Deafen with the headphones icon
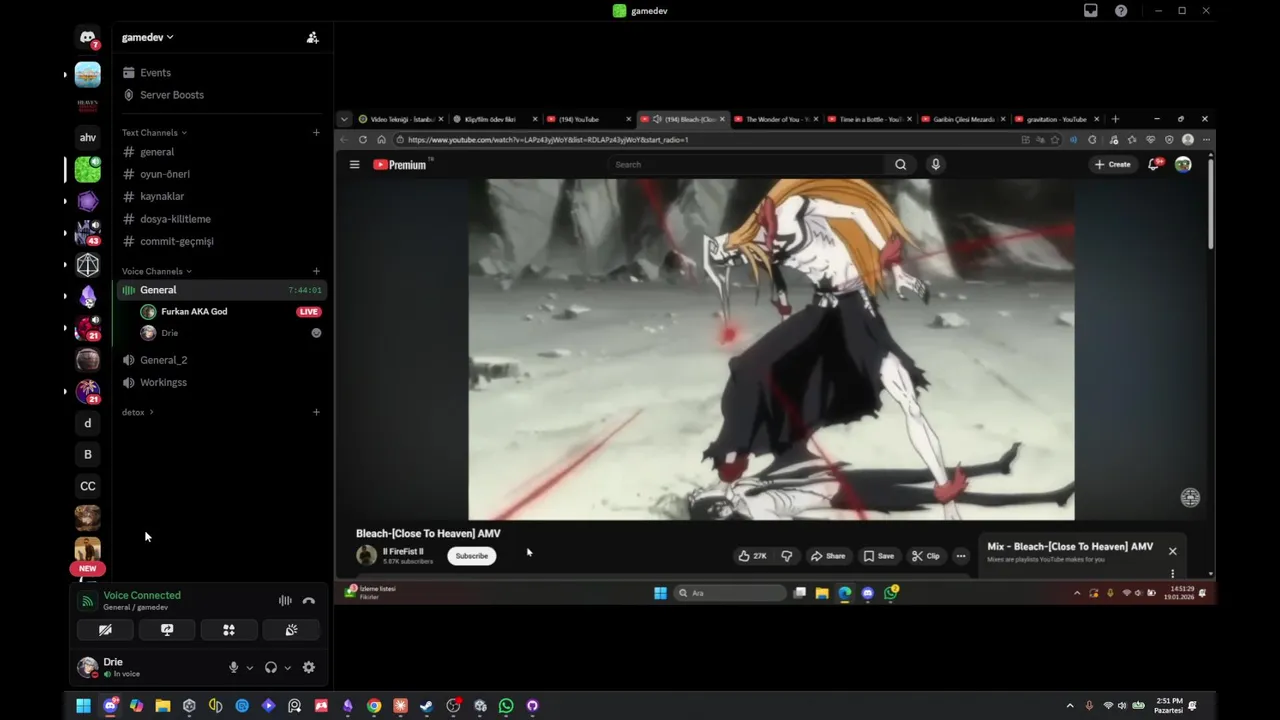This screenshot has width=1280, height=720. [270, 668]
